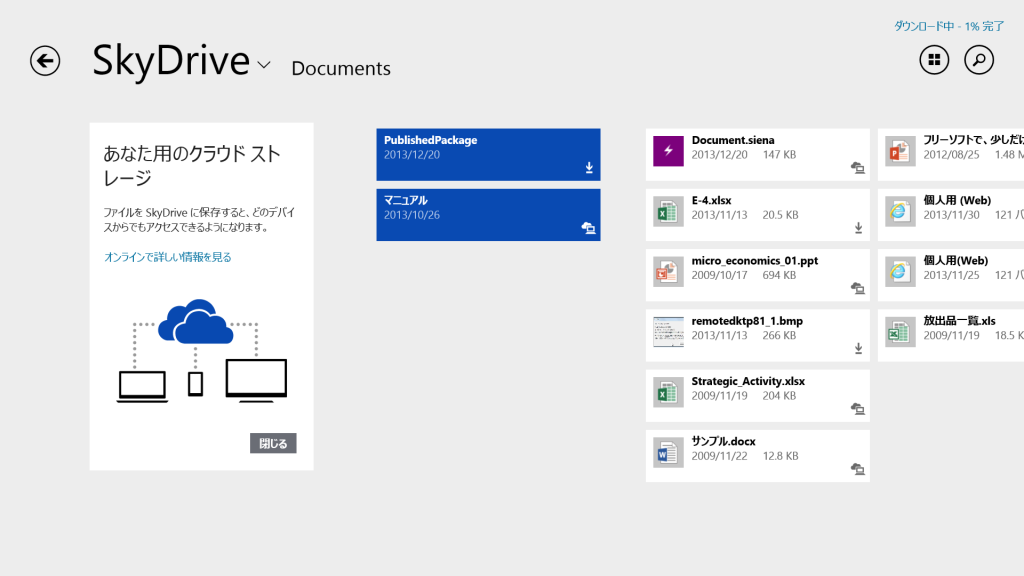
Task: Click the cloud status icon on Document.siena
Action: [x=858, y=168]
